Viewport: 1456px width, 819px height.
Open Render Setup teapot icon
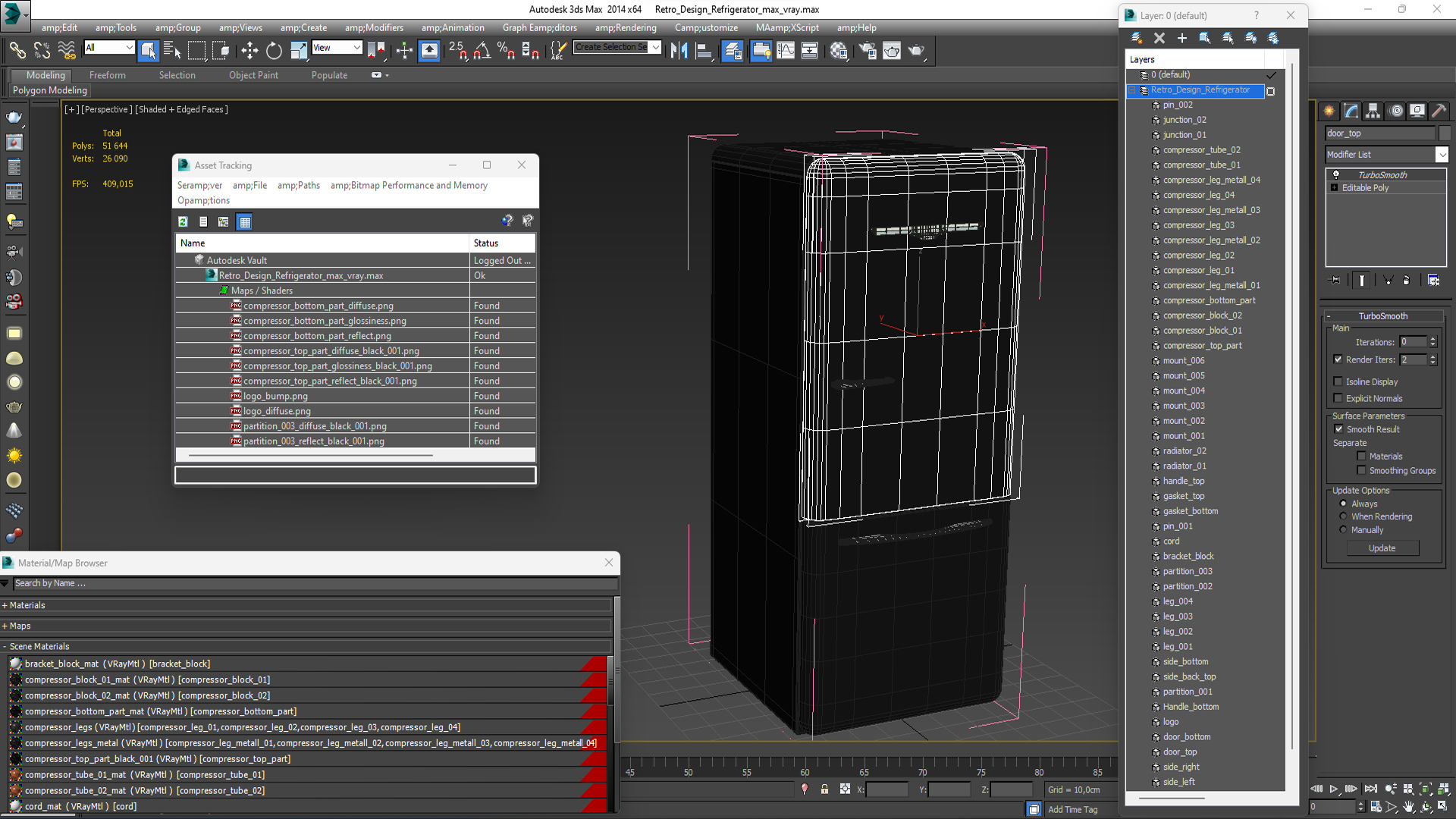[x=867, y=51]
